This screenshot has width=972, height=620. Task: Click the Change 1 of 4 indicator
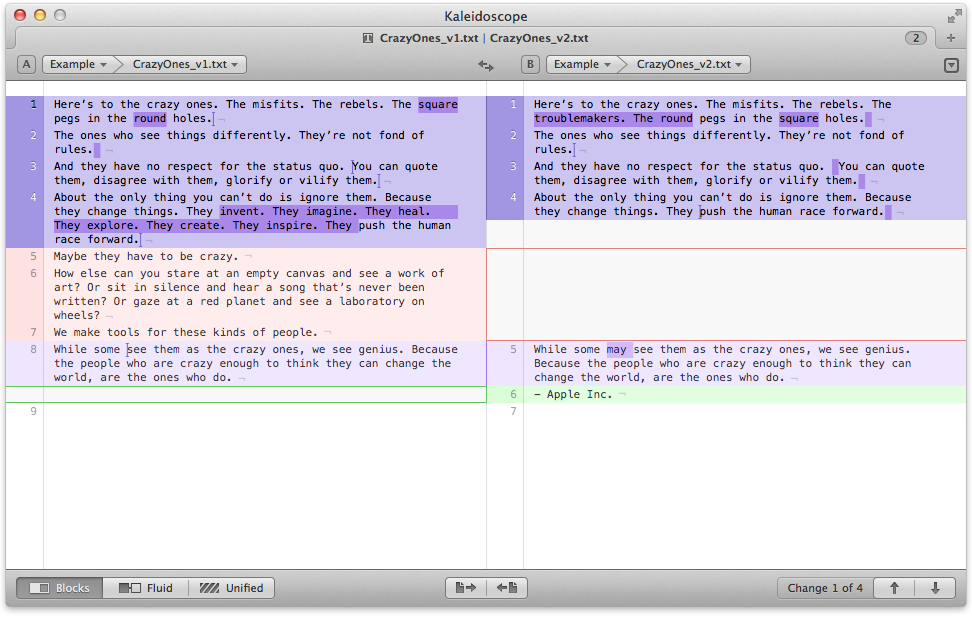(825, 588)
